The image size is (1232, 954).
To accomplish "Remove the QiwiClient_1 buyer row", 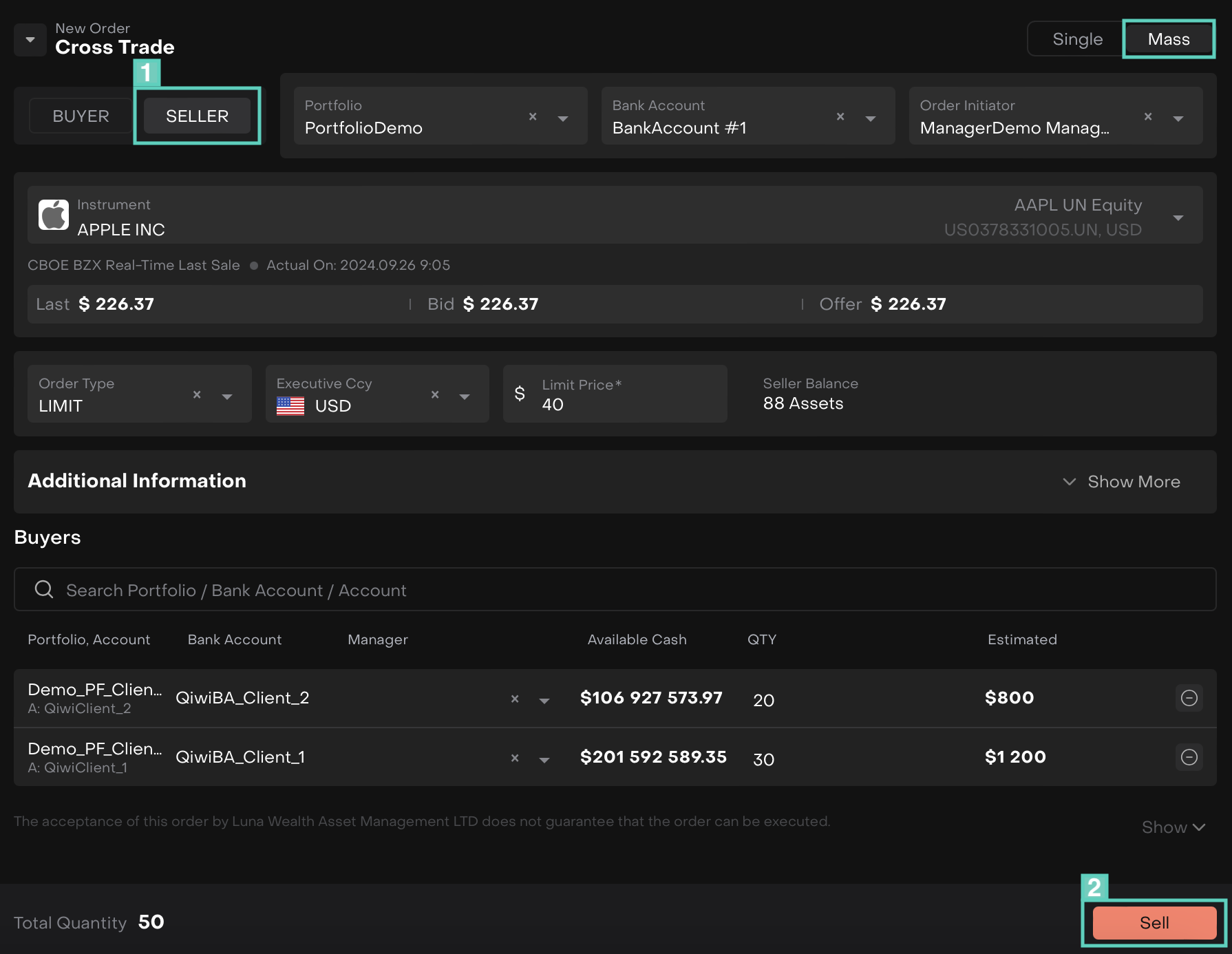I will point(1189,757).
